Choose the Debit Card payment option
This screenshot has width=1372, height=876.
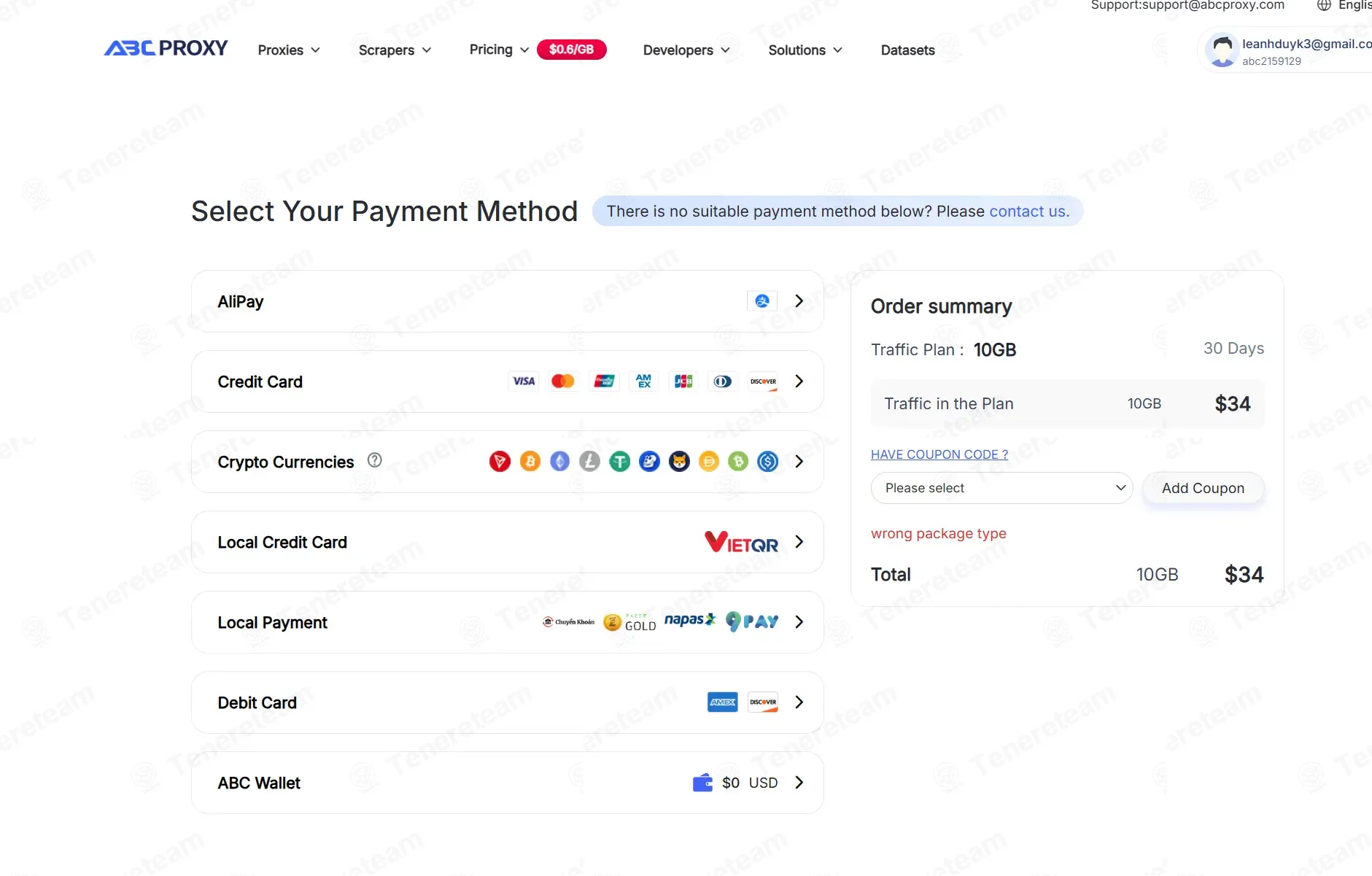tap(508, 702)
